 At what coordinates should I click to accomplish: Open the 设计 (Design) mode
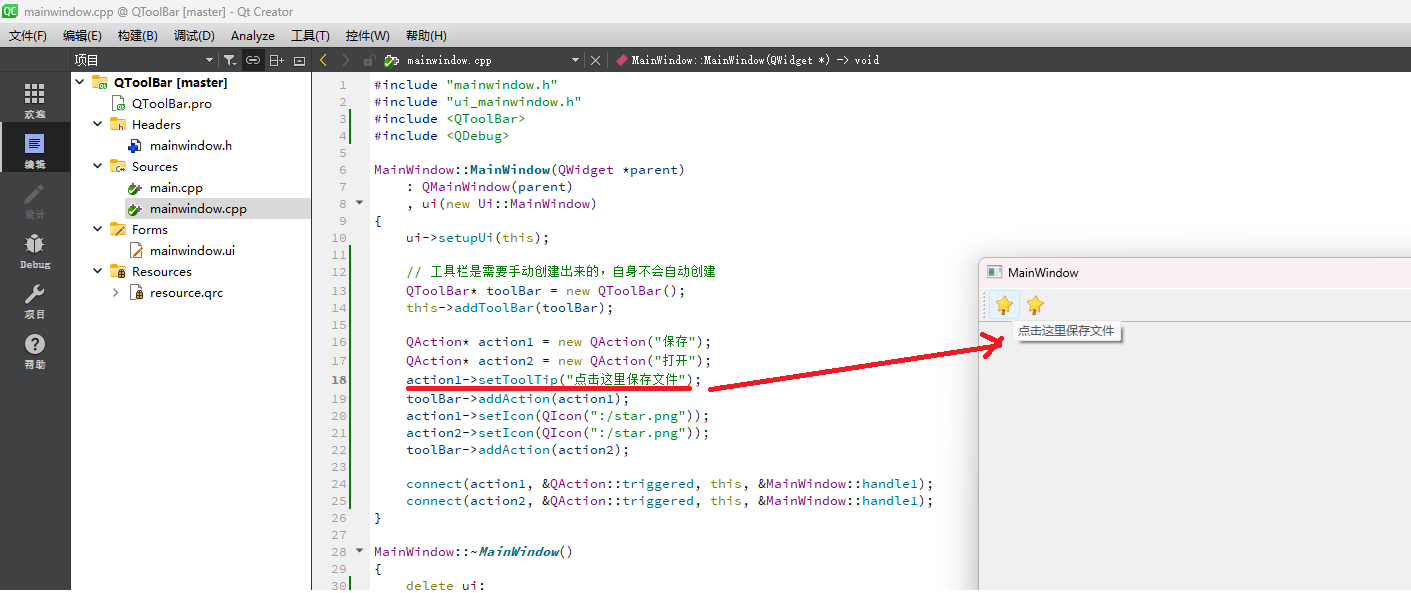coord(35,201)
